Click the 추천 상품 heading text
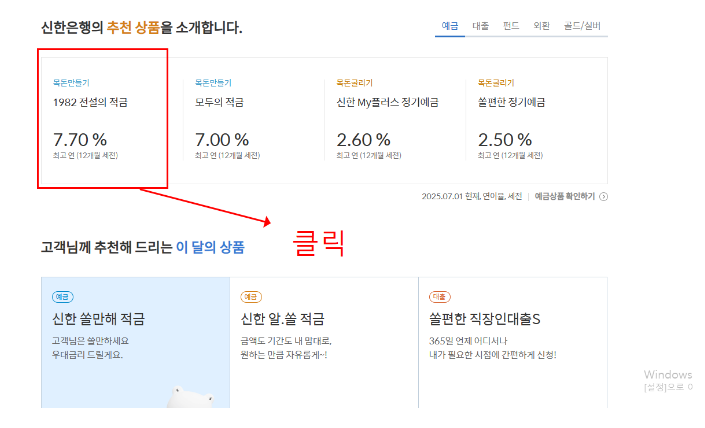Image resolution: width=705 pixels, height=428 pixels. tap(133, 27)
